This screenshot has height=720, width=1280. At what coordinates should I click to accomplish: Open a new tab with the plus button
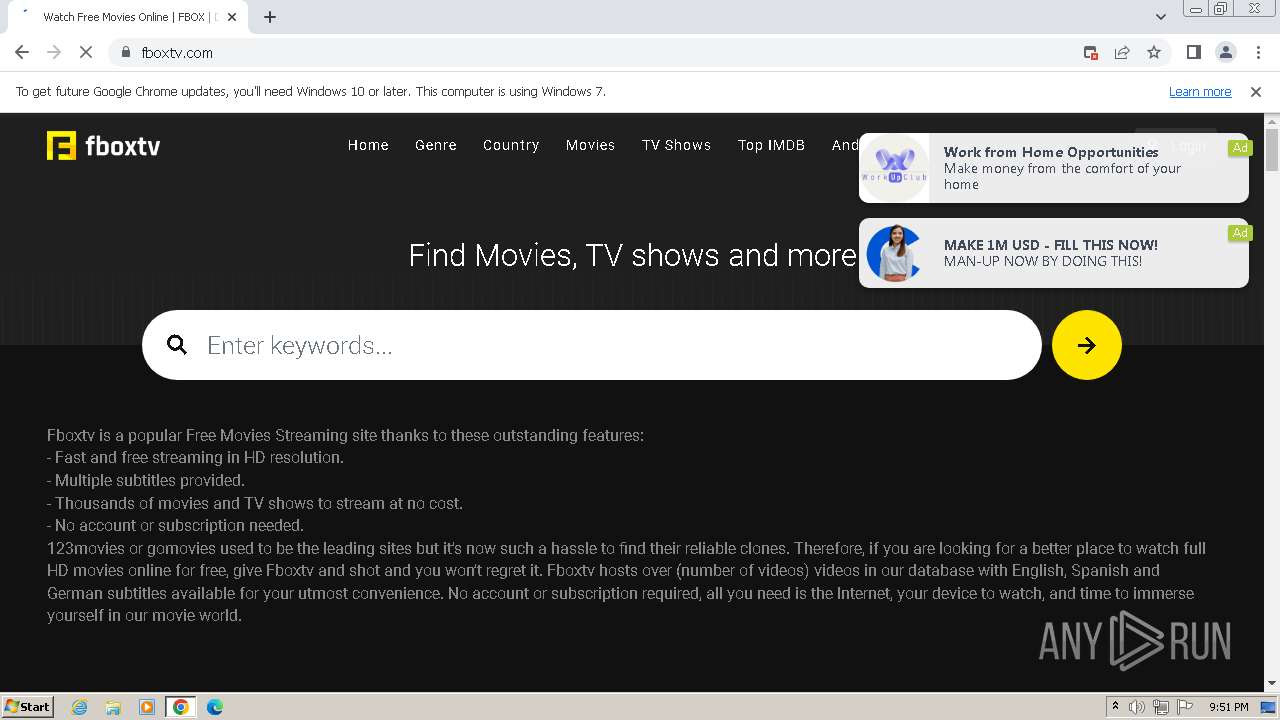[x=269, y=17]
